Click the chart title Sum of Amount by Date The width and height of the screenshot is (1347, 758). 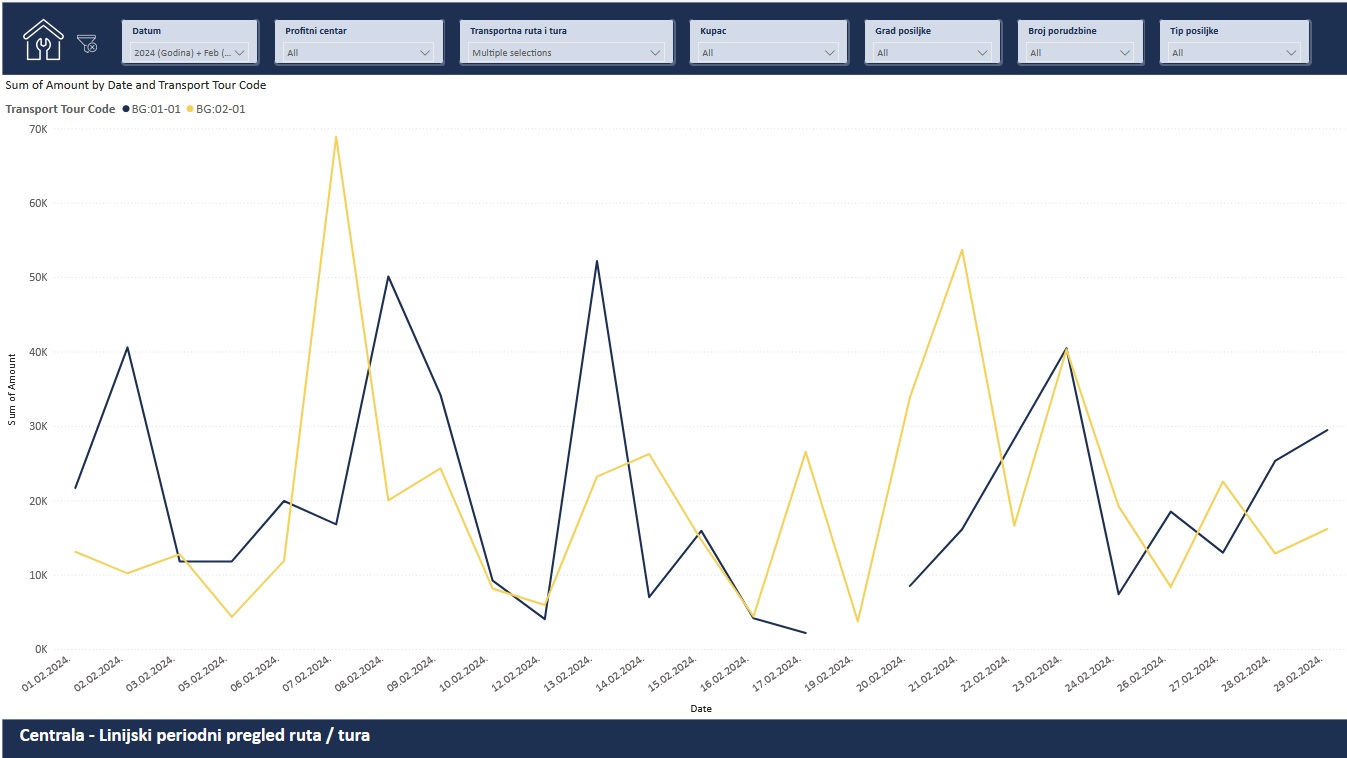click(x=136, y=85)
